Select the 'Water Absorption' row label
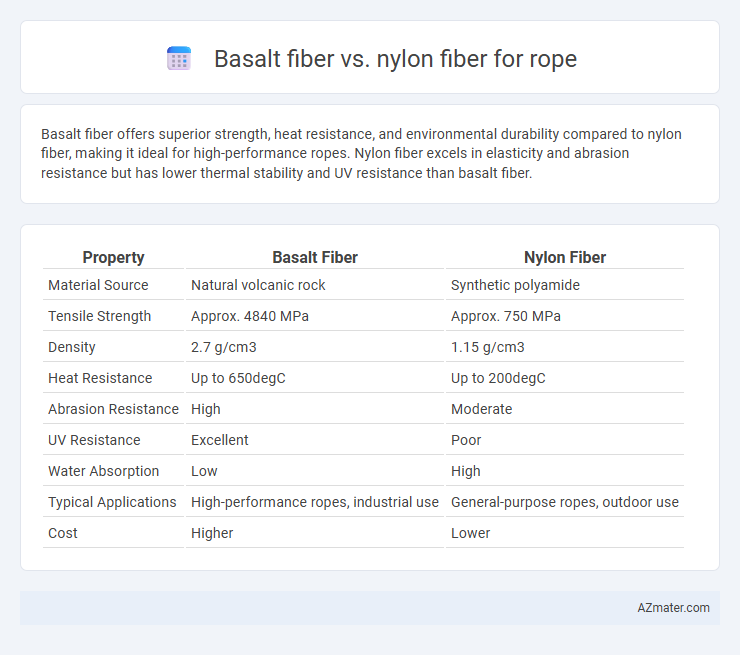This screenshot has height=655, width=740. [x=103, y=471]
